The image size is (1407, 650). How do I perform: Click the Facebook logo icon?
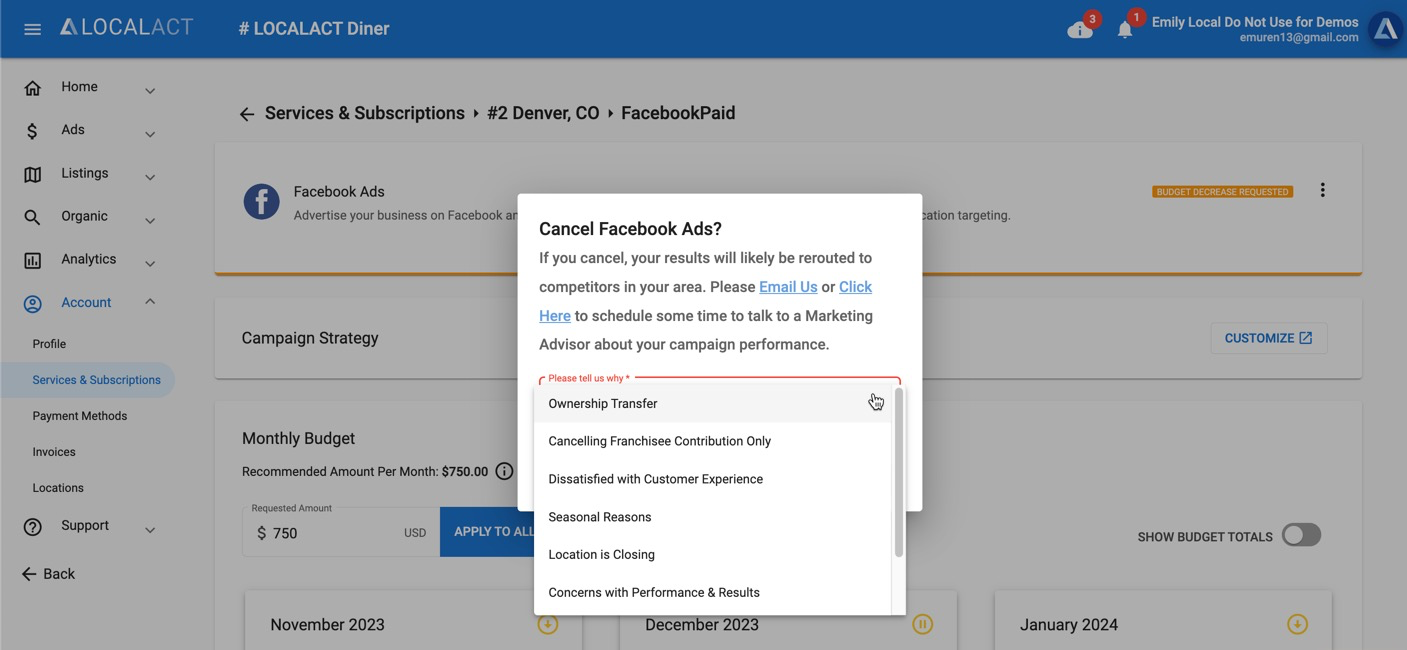(262, 202)
